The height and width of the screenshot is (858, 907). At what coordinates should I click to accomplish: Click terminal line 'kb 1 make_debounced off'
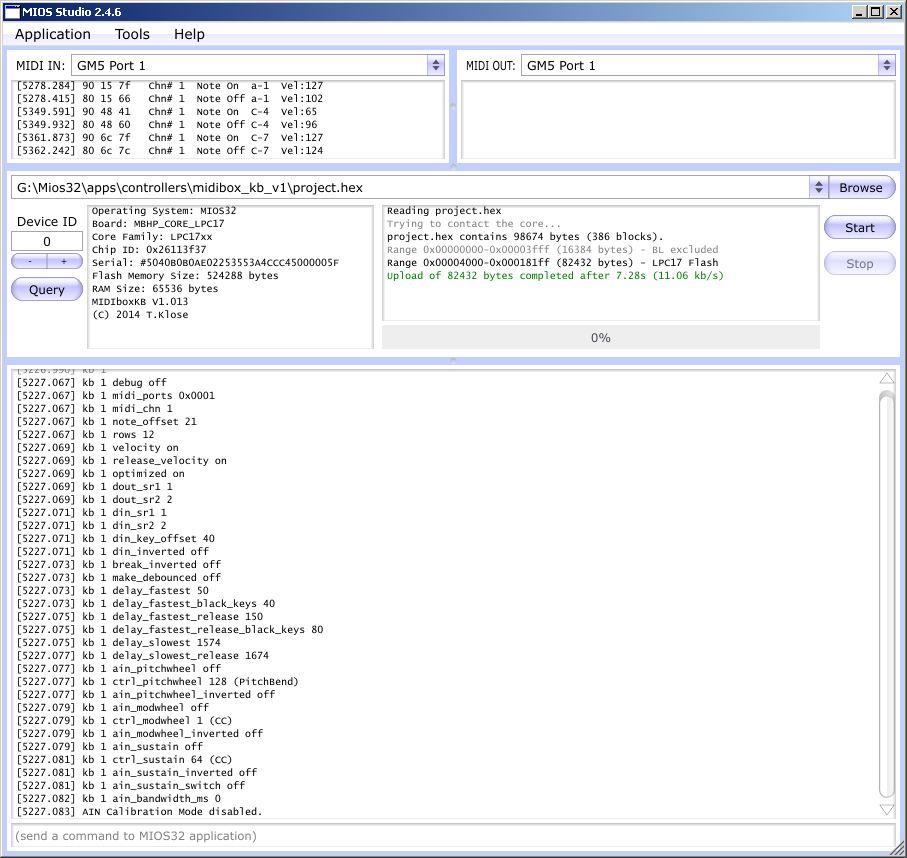(x=119, y=577)
